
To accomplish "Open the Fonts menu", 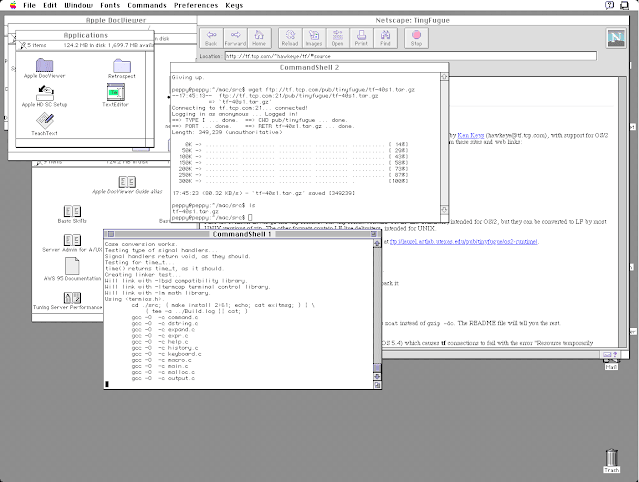I will 110,5.
